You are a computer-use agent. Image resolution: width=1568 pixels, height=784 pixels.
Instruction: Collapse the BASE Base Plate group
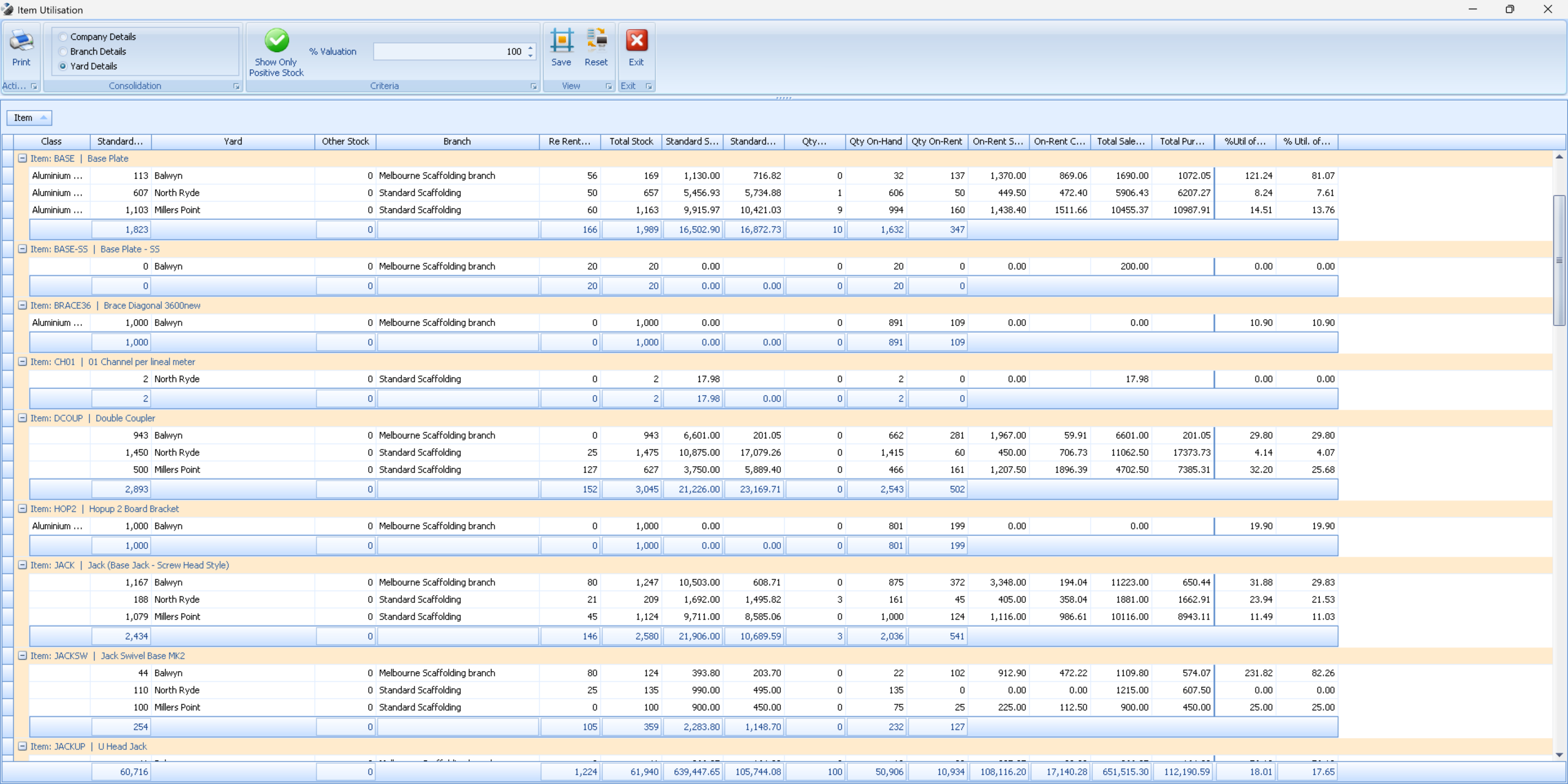pos(23,158)
